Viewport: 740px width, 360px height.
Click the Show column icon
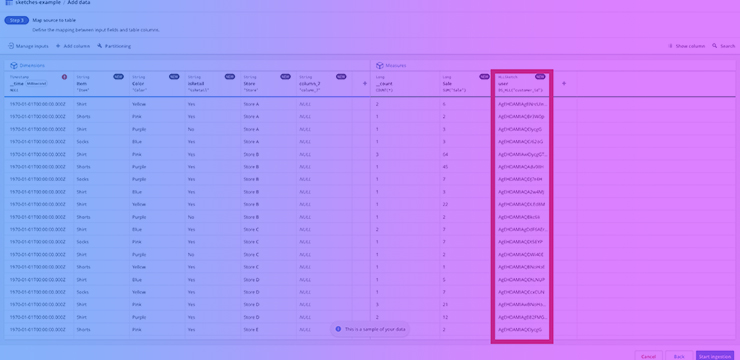(x=670, y=46)
